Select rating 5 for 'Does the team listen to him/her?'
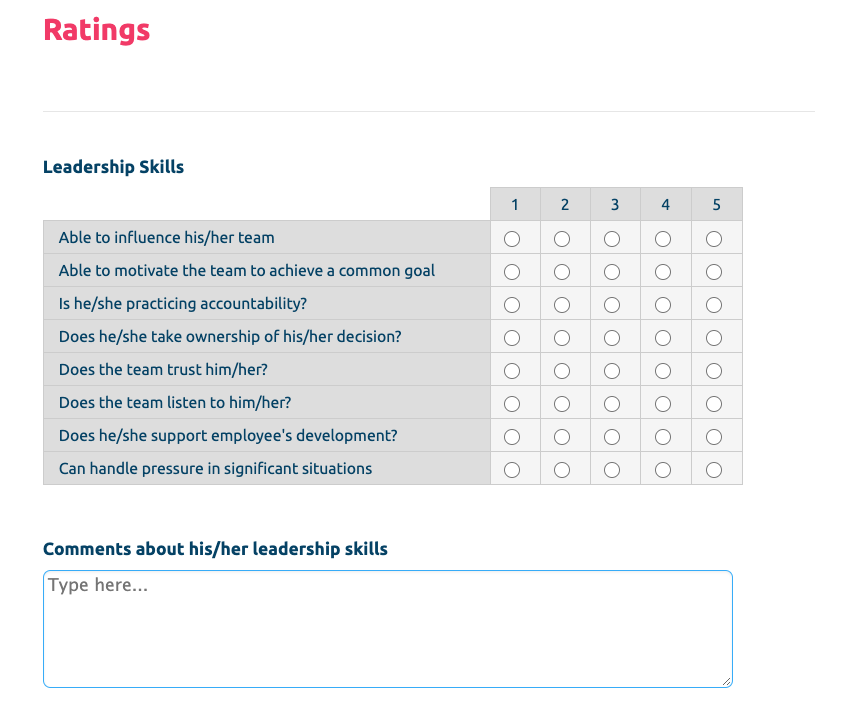Viewport: 856px width, 716px height. click(x=715, y=403)
